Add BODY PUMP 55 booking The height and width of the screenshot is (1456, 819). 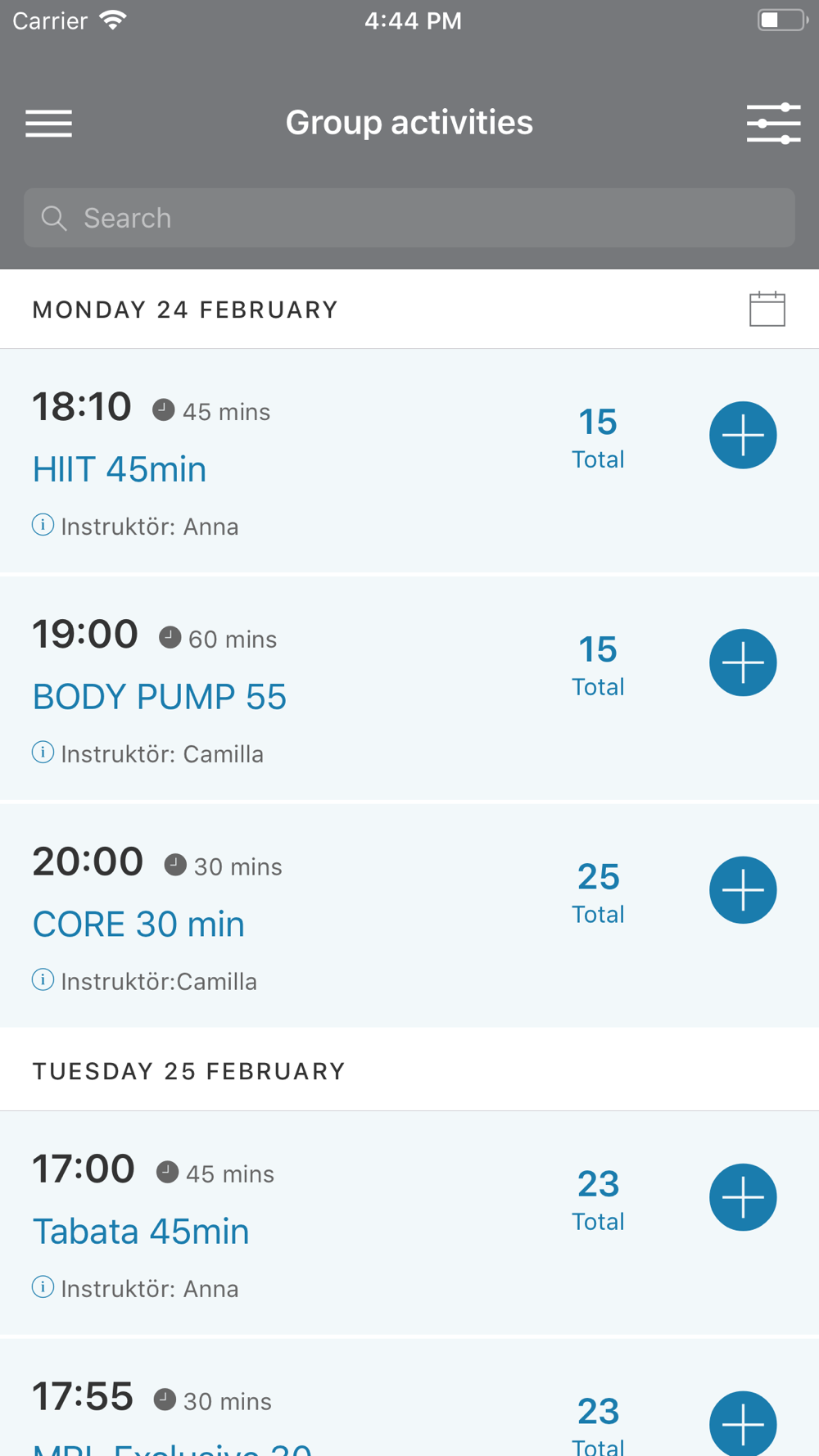pyautogui.click(x=743, y=662)
